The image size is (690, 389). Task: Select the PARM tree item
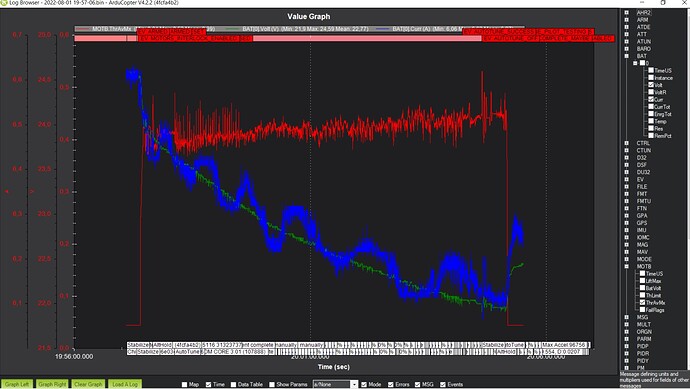(644, 339)
